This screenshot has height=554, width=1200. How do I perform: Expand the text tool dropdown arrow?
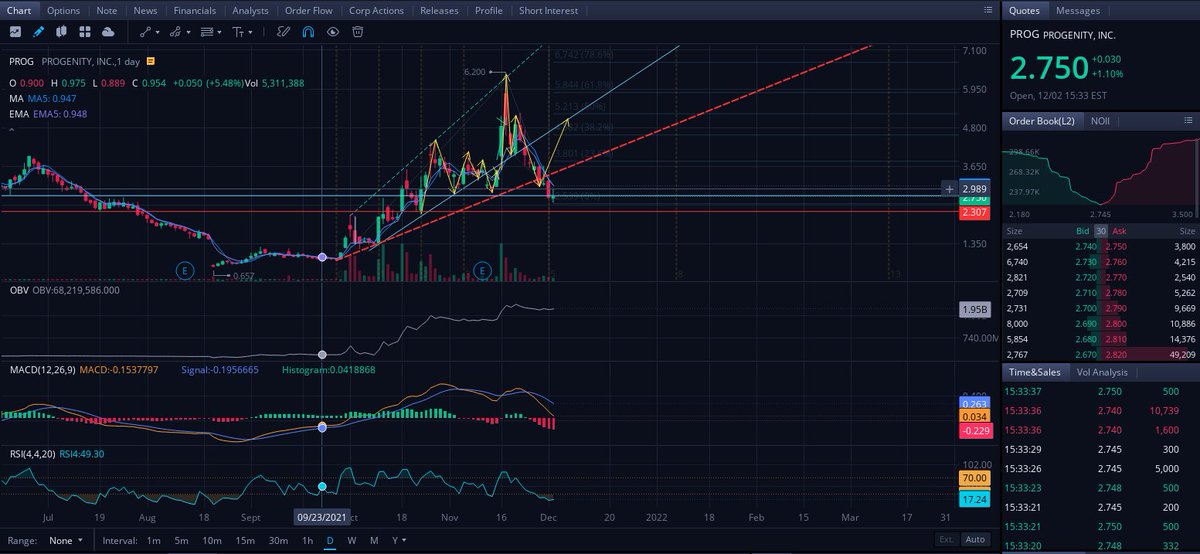pyautogui.click(x=250, y=31)
